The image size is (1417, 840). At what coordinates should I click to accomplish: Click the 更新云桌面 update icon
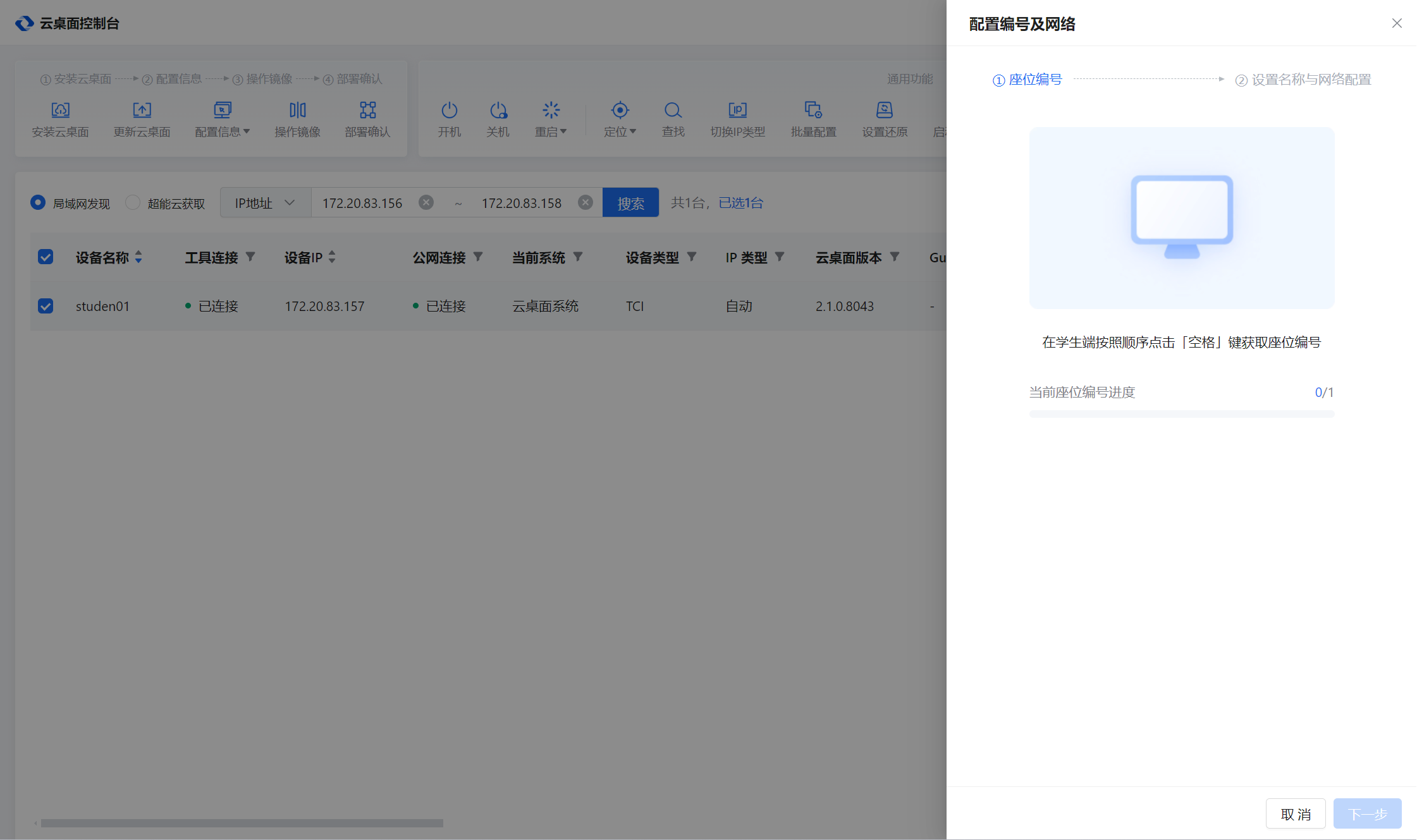[142, 119]
